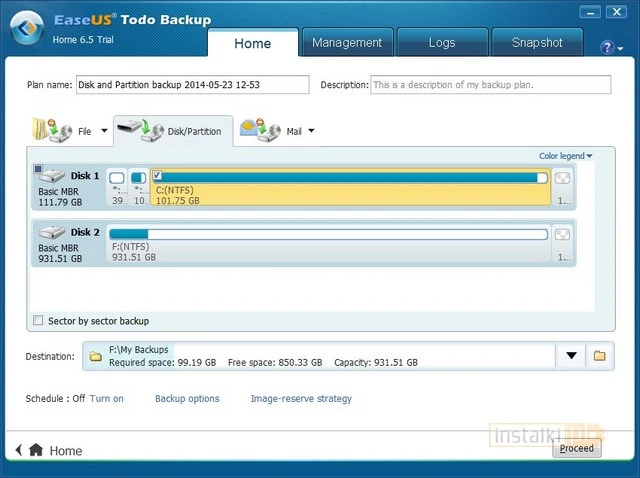
Task: Click the C: partition usage bar
Action: [x=350, y=178]
